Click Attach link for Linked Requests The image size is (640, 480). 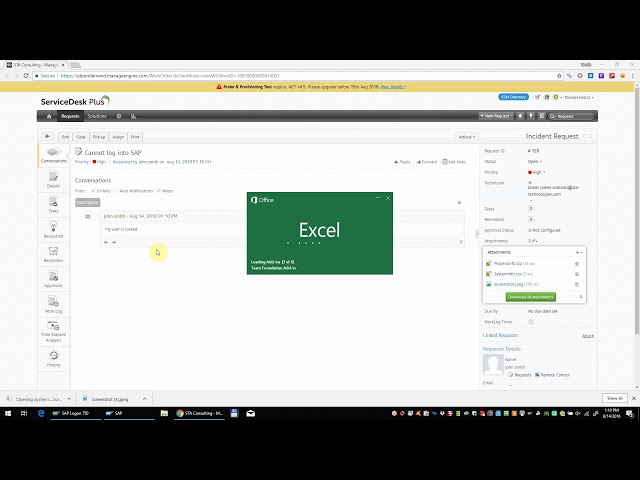coord(588,336)
